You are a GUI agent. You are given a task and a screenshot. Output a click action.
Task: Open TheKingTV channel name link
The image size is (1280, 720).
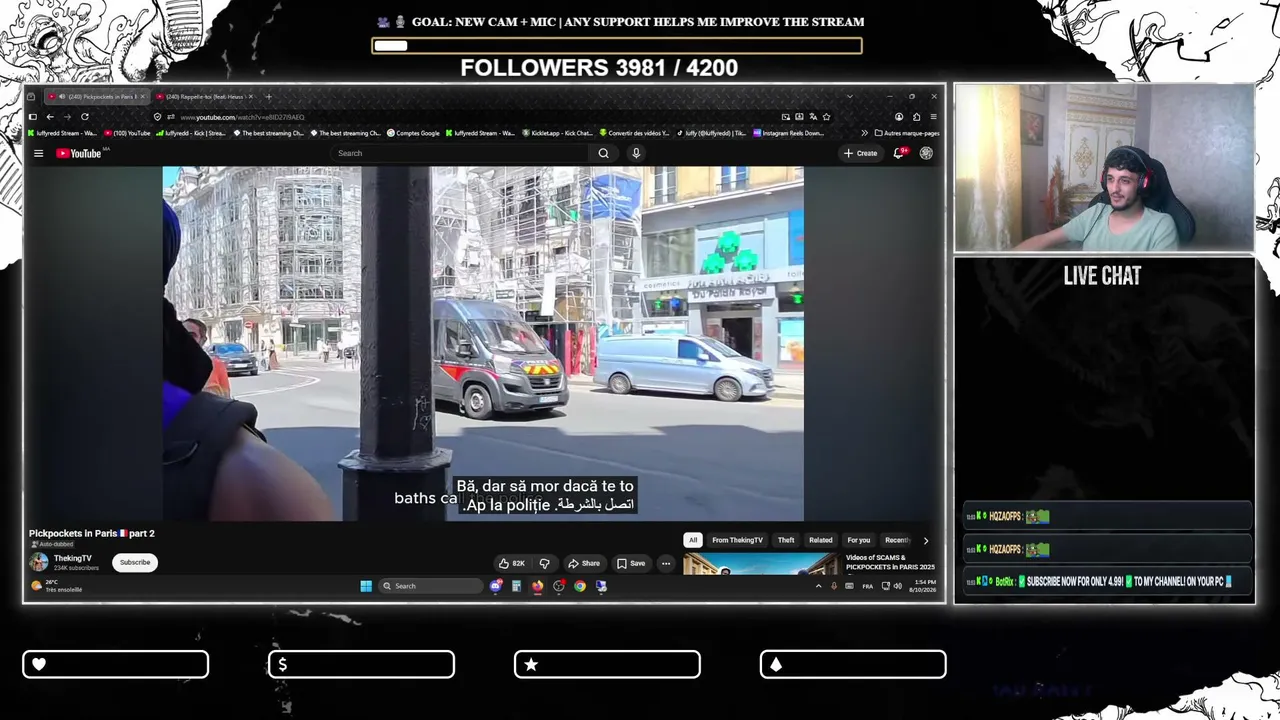pos(73,558)
